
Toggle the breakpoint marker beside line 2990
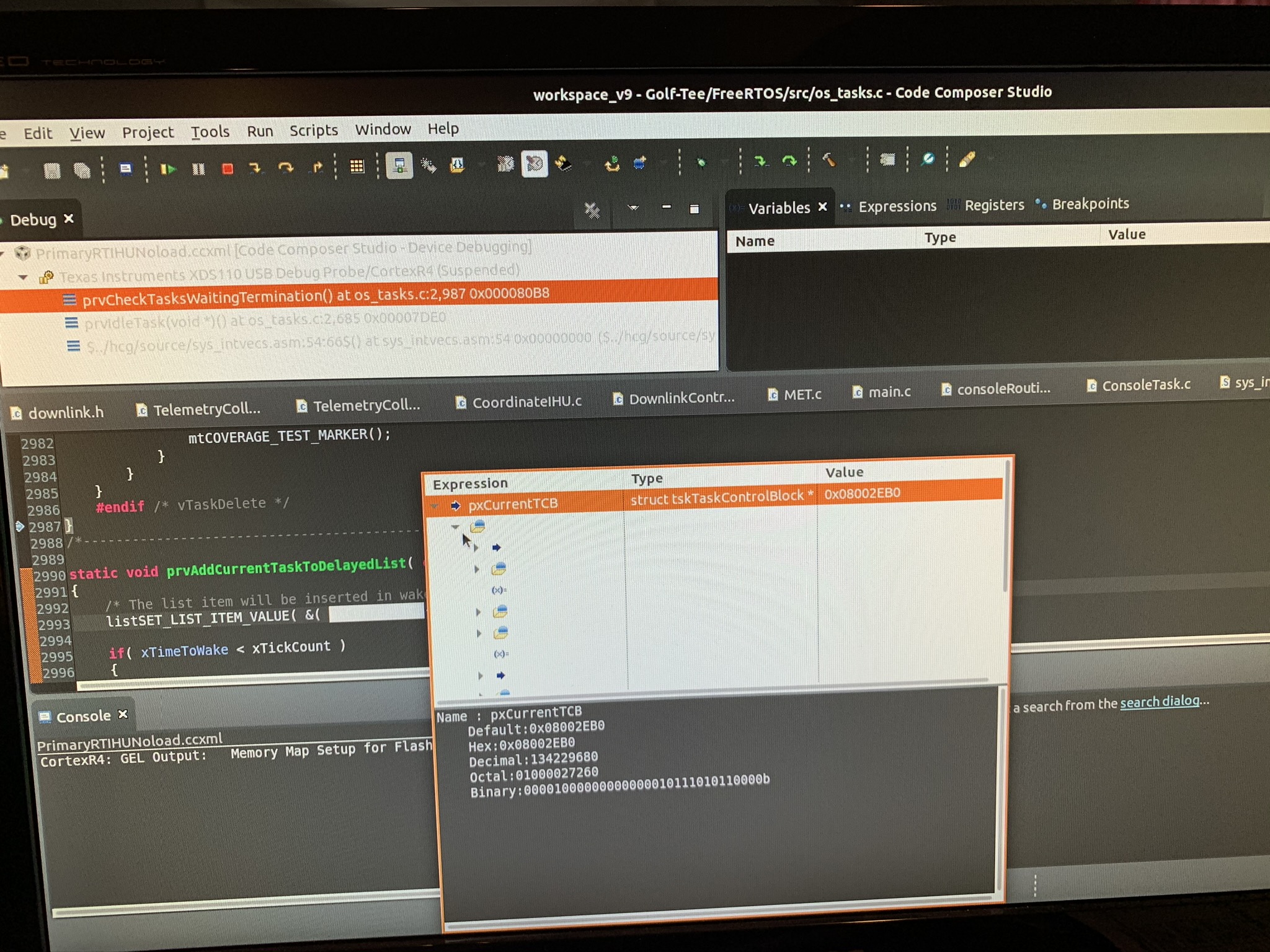point(26,573)
